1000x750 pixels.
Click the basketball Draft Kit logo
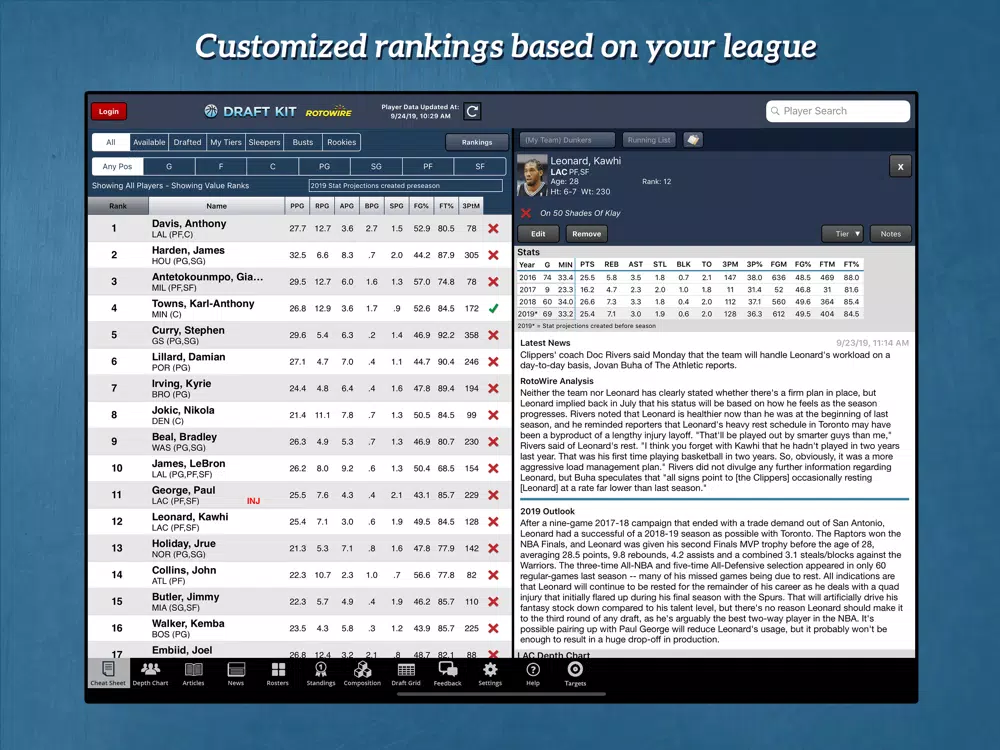[211, 111]
